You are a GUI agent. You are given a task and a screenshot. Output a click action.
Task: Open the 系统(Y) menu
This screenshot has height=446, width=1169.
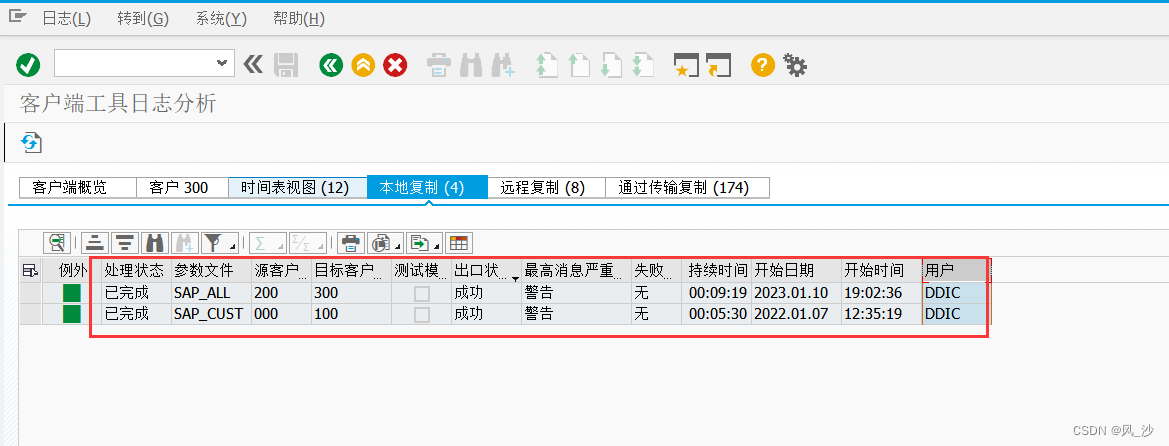click(x=221, y=19)
